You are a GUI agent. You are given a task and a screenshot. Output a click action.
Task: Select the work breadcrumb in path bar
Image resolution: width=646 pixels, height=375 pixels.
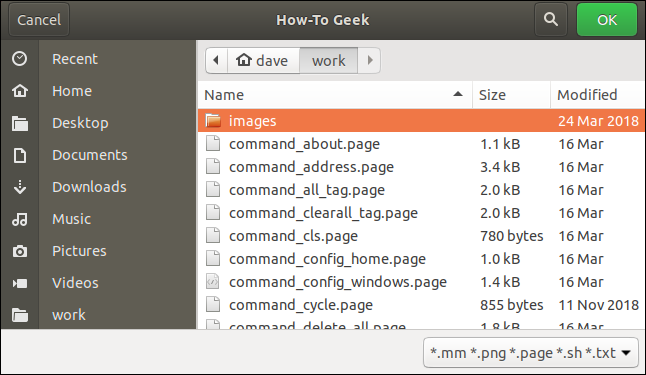329,61
